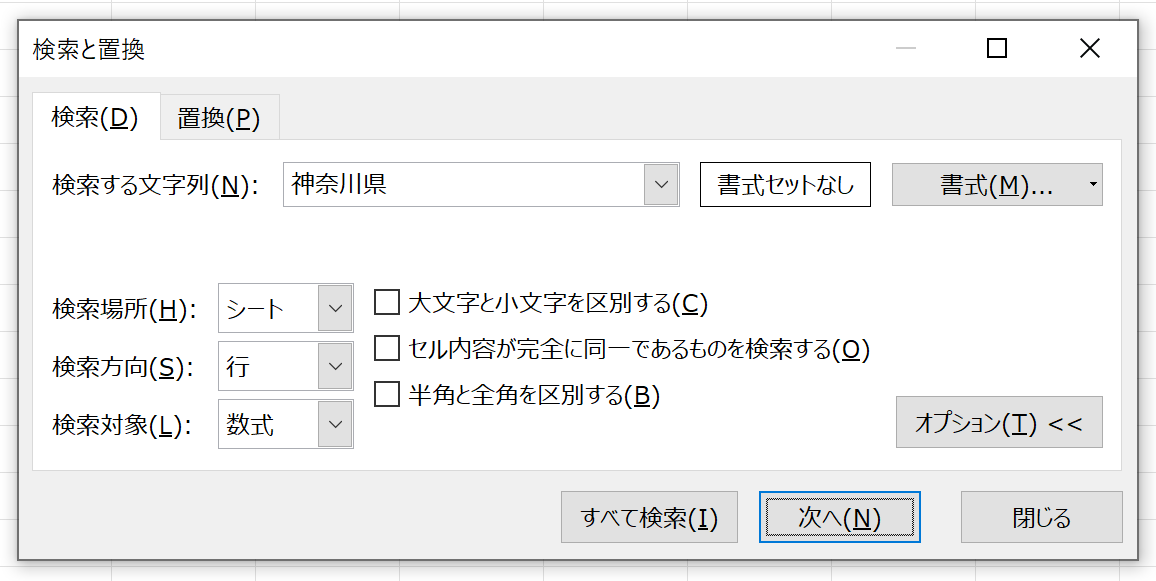This screenshot has width=1156, height=581.
Task: Open the small arrow beside 書式(M)
Action: pos(1093,185)
